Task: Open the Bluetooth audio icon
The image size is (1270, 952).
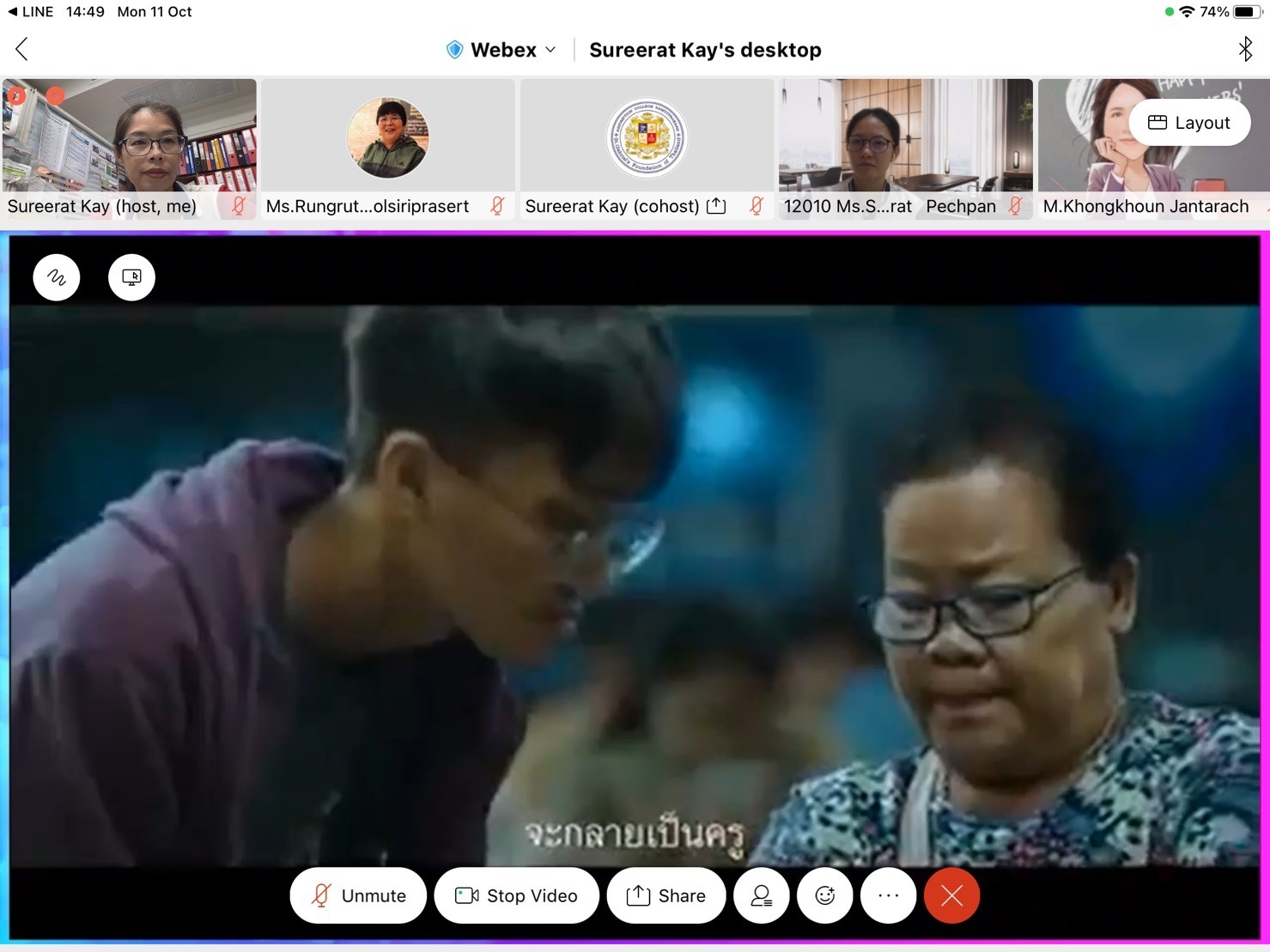Action: 1245,49
